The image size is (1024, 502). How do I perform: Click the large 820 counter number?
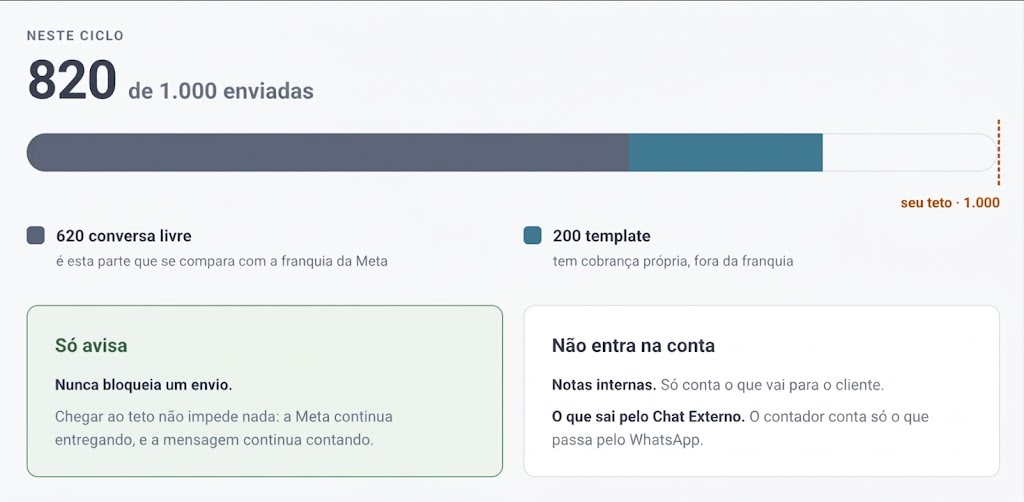tap(72, 80)
